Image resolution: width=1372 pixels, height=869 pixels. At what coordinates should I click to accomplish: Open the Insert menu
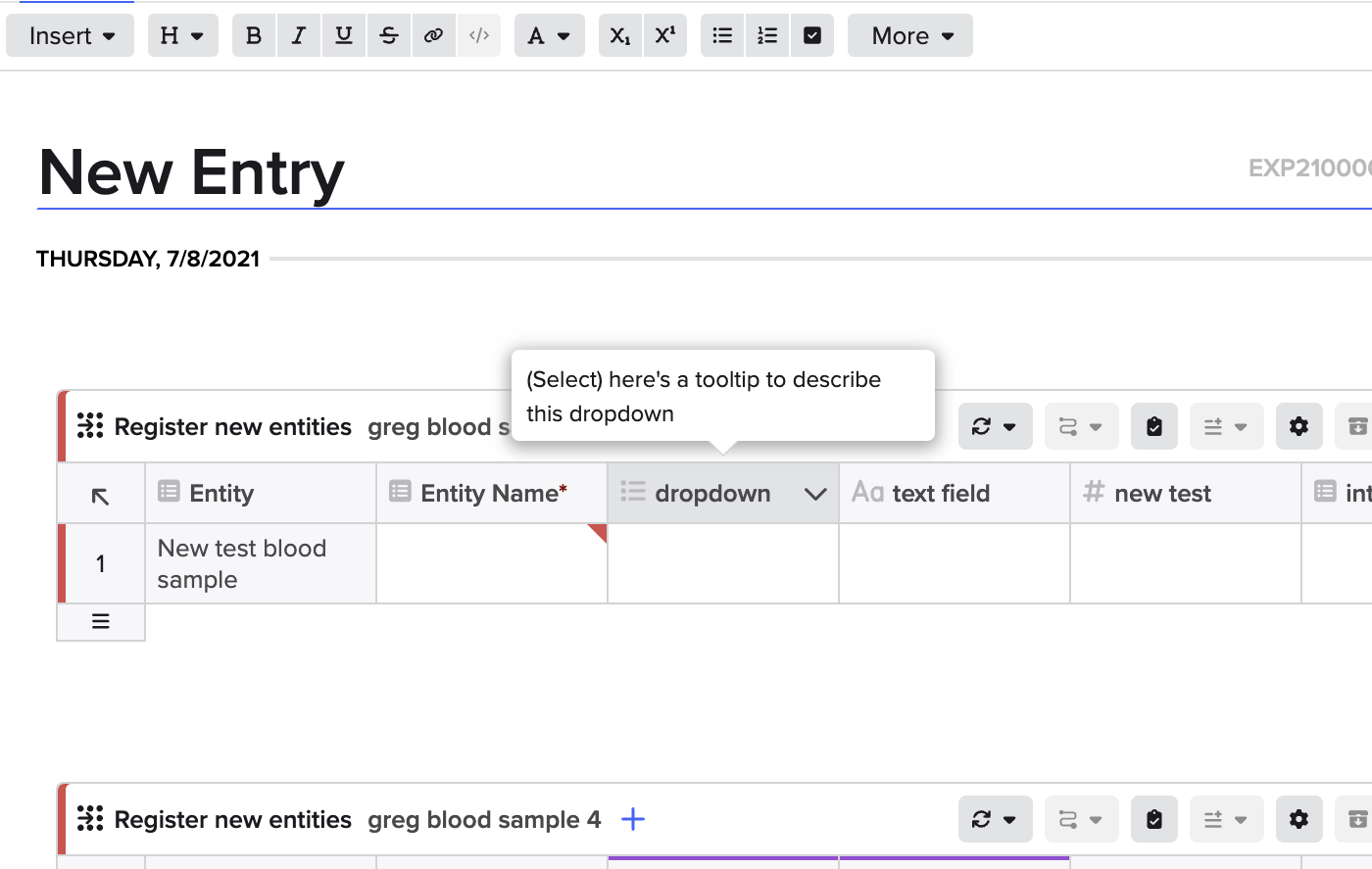pyautogui.click(x=70, y=35)
